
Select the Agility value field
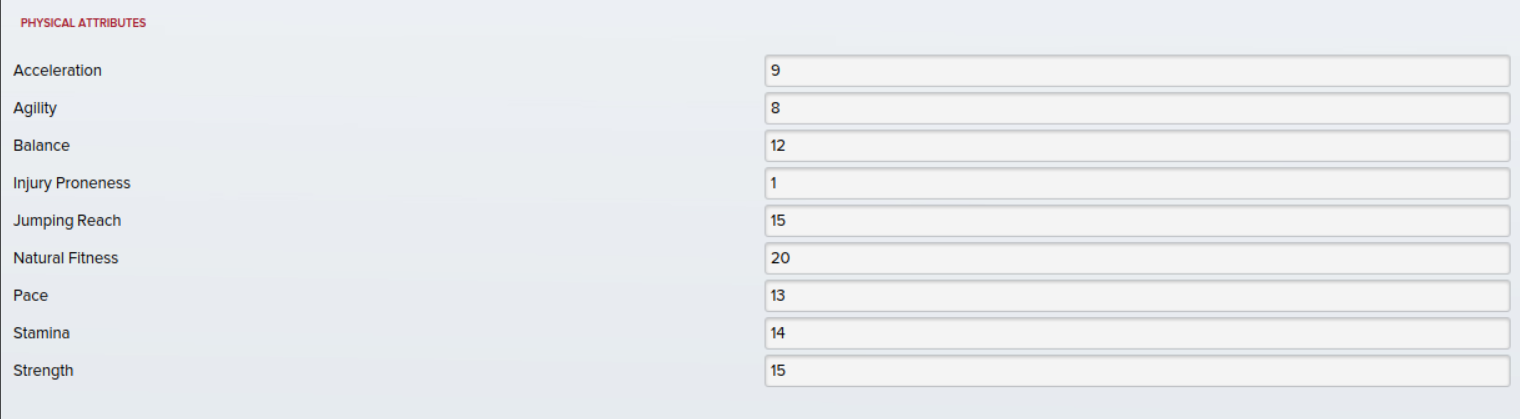1136,108
